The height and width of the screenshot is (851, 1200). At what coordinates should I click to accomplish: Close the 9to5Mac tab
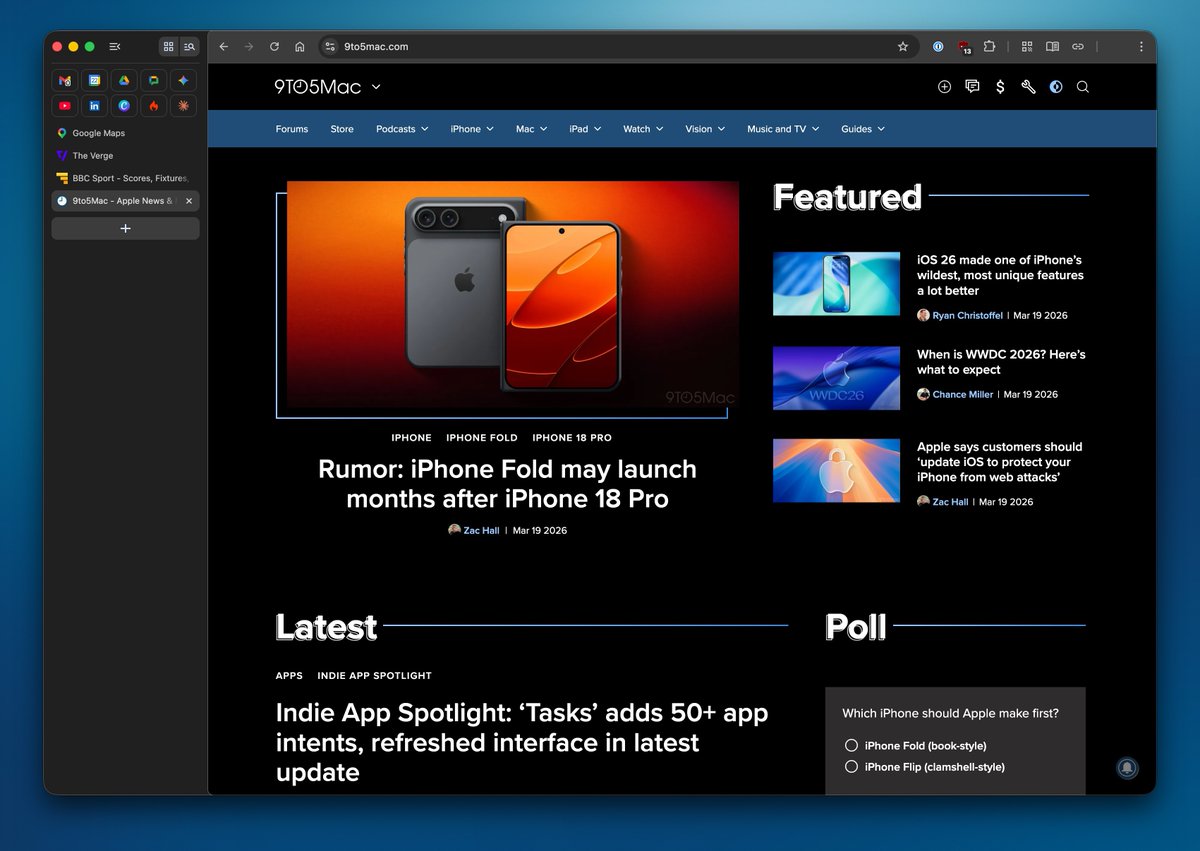tap(189, 201)
